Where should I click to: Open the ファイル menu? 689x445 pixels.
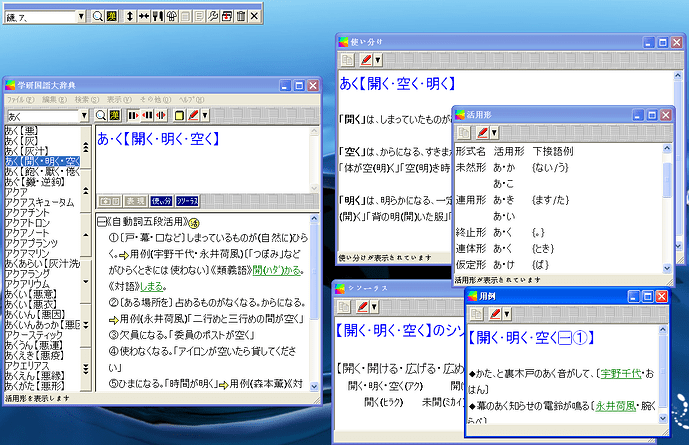20,100
